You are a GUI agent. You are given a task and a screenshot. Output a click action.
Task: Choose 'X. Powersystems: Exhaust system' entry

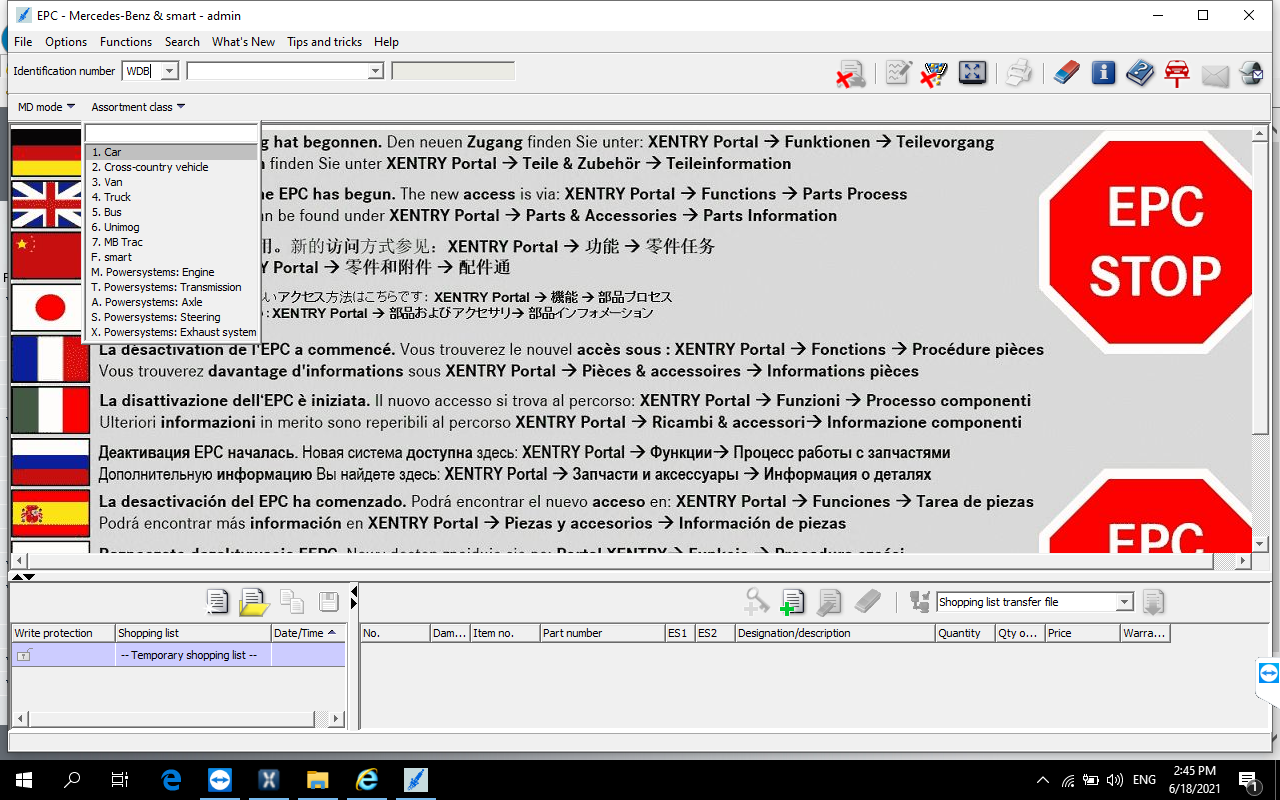[171, 332]
